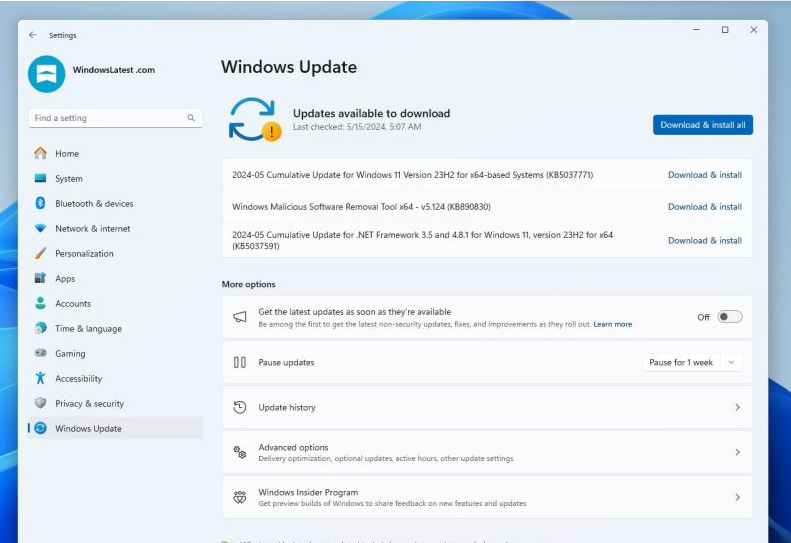The width and height of the screenshot is (791, 543).
Task: Click into the Find a setting field
Action: coord(105,118)
